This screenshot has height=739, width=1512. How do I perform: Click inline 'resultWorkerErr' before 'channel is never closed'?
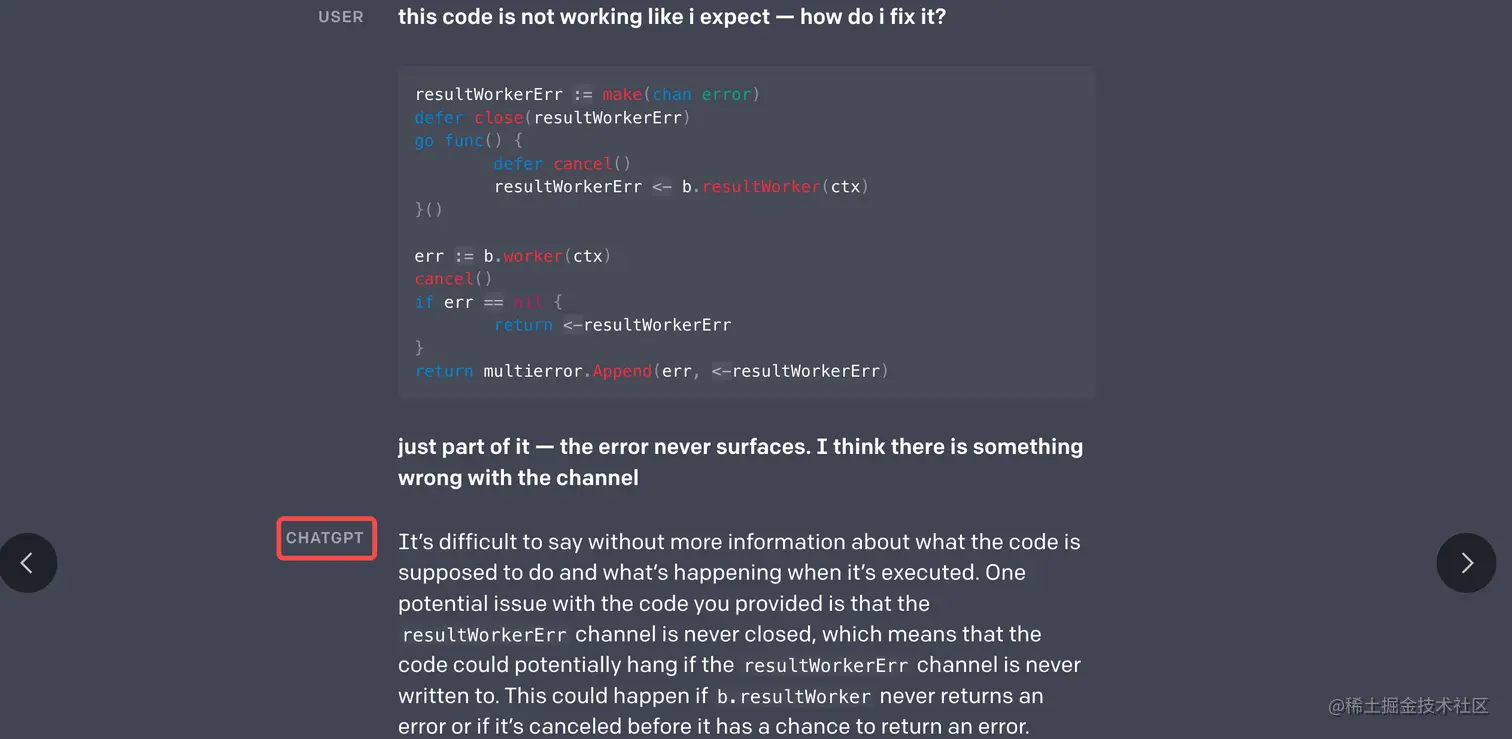[485, 635]
